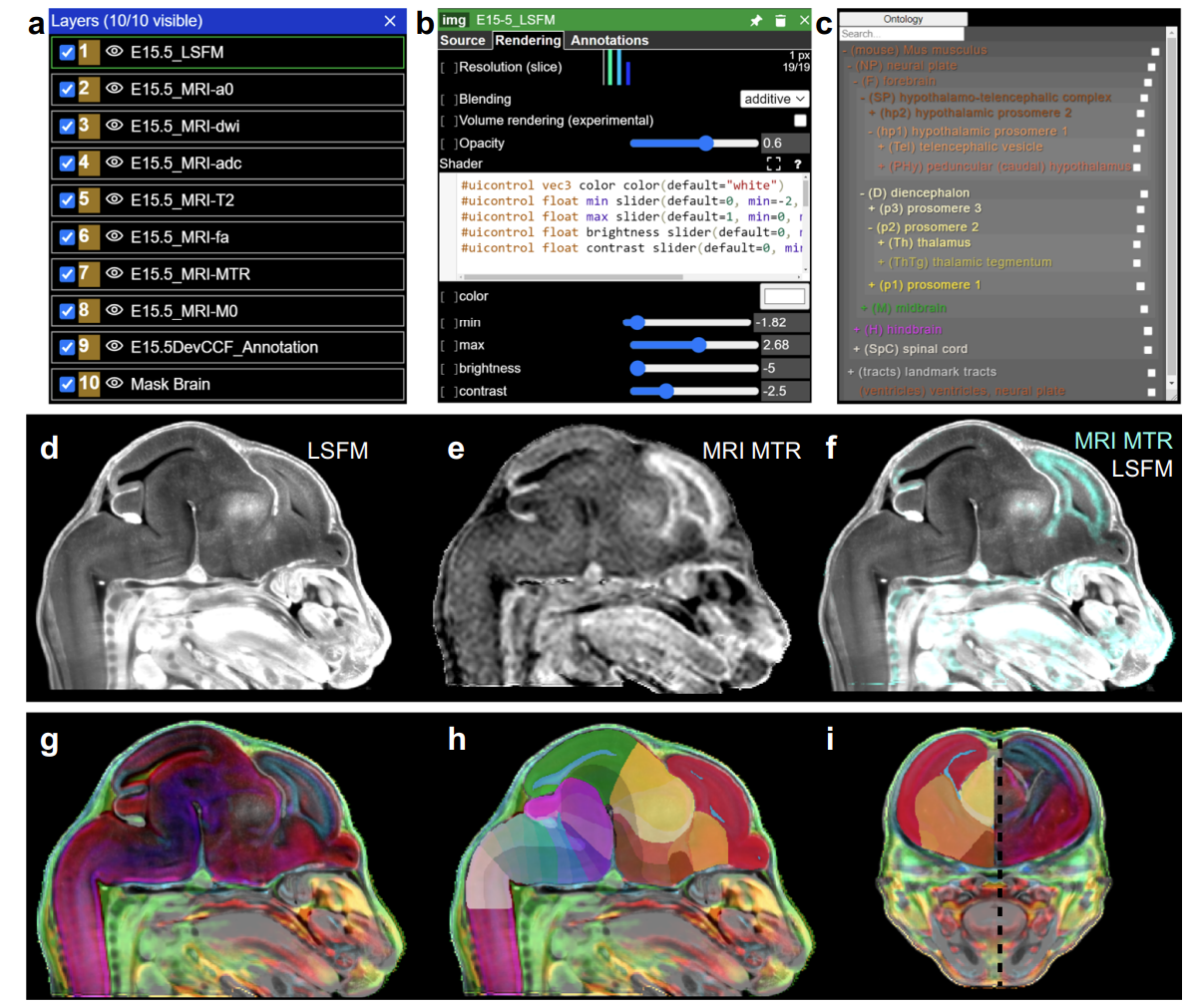
Task: Uncheck the E15.5_MRI-a0 layer checkbox
Action: 67,89
